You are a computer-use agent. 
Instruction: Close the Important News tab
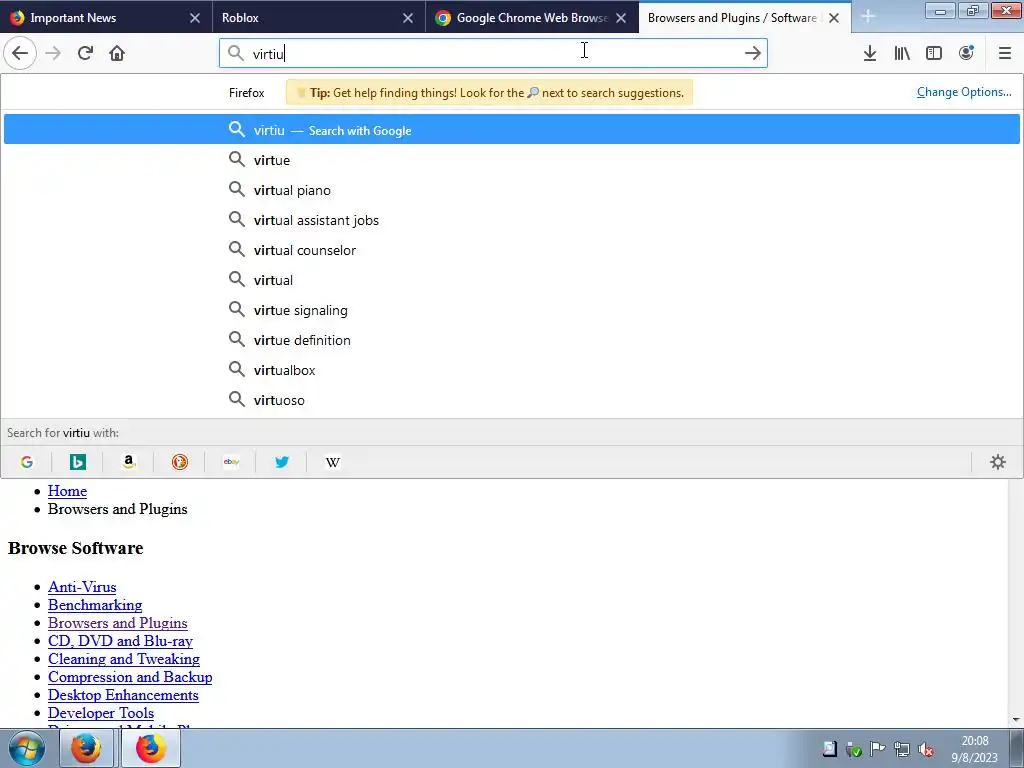(x=195, y=18)
